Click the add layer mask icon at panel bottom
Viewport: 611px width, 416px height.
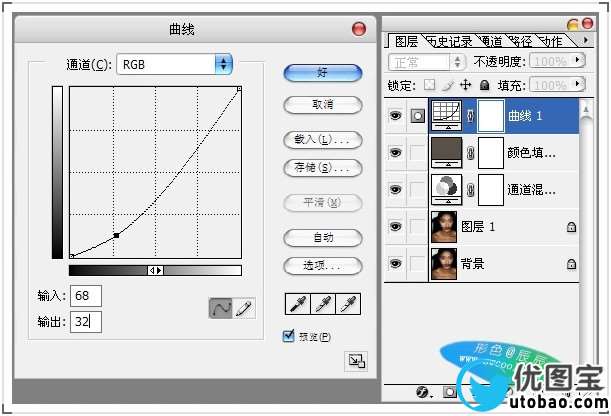[x=449, y=392]
